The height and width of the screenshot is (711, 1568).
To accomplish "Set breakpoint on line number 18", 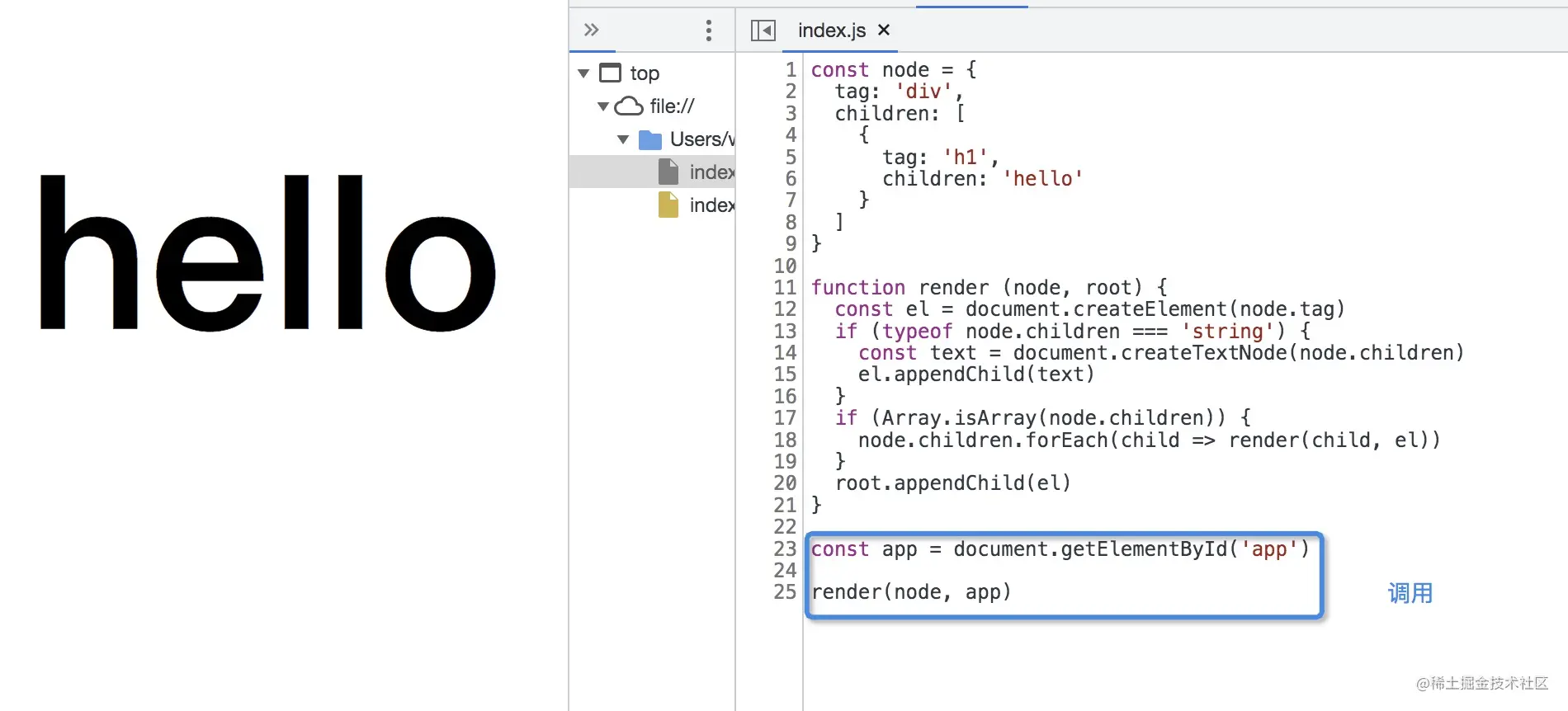I will [785, 440].
